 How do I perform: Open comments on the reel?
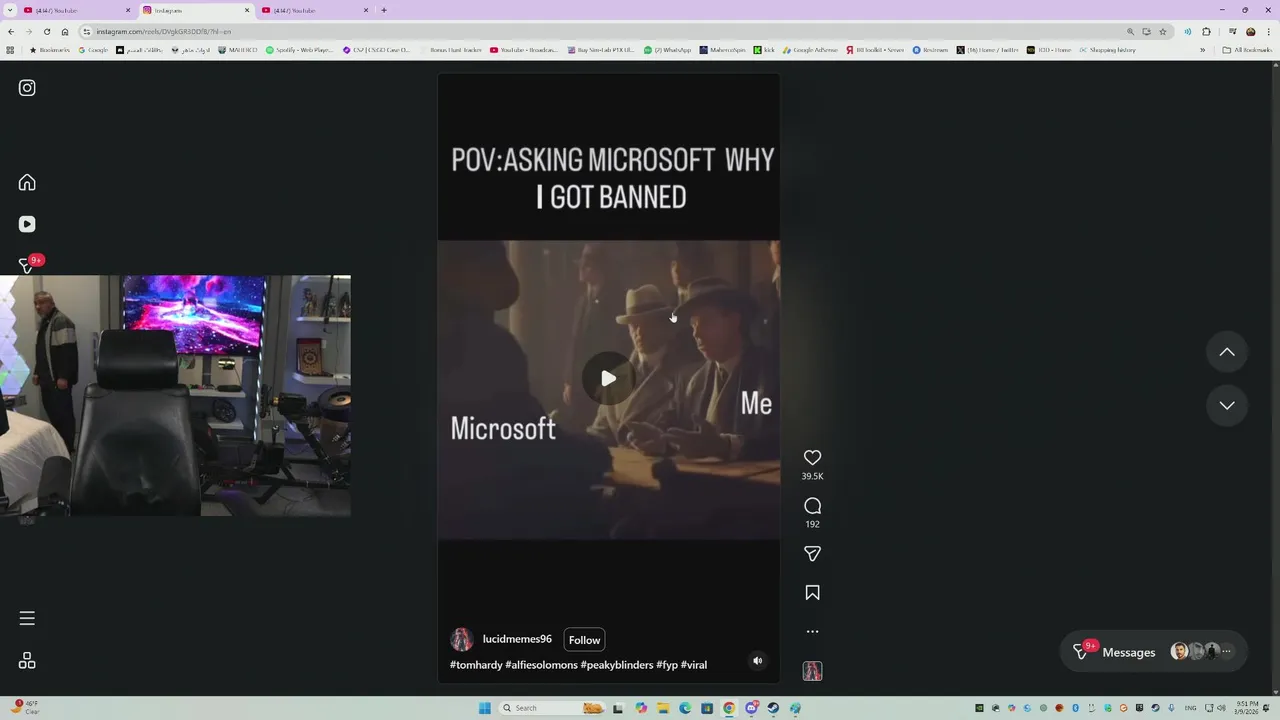[x=812, y=506]
